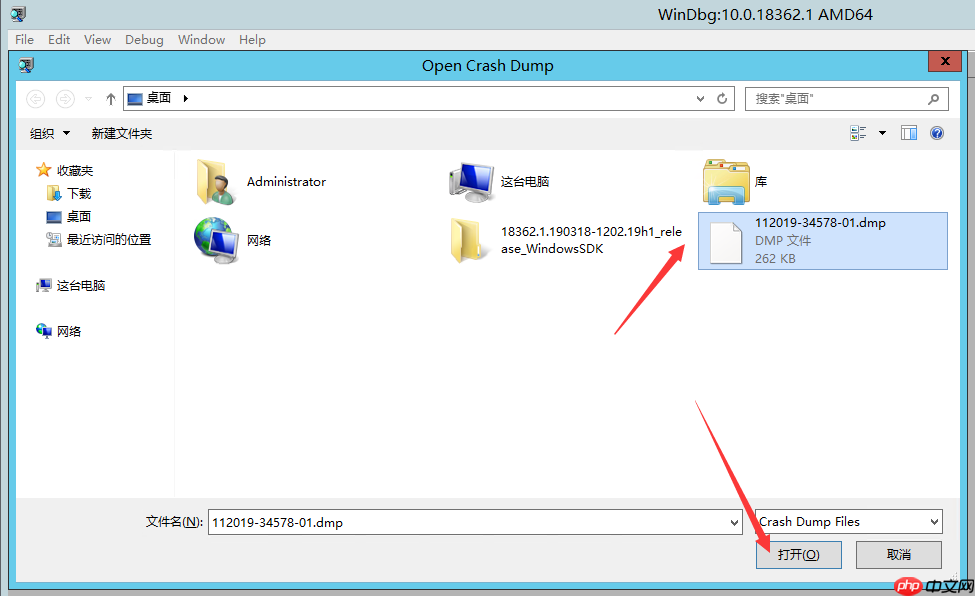Toggle the preview pane icon
This screenshot has width=975, height=596.
click(908, 133)
